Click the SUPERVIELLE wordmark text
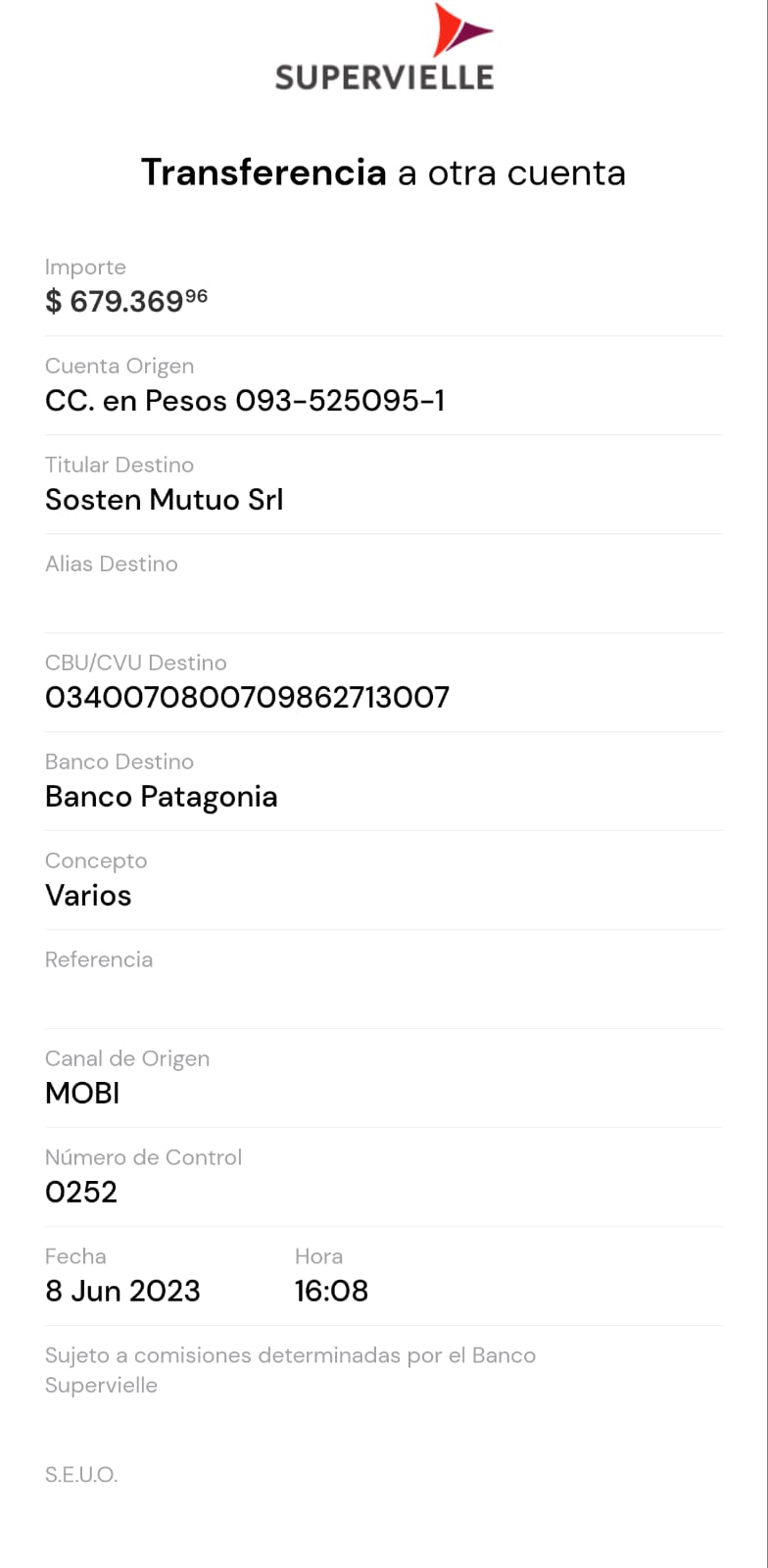768x1568 pixels. 384,77
